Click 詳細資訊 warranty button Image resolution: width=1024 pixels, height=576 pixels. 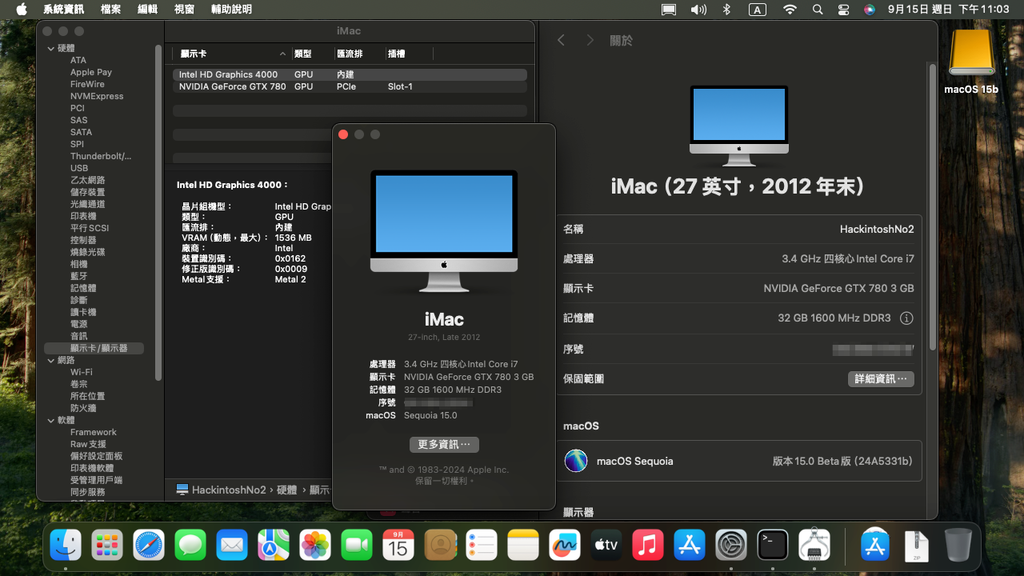point(881,379)
